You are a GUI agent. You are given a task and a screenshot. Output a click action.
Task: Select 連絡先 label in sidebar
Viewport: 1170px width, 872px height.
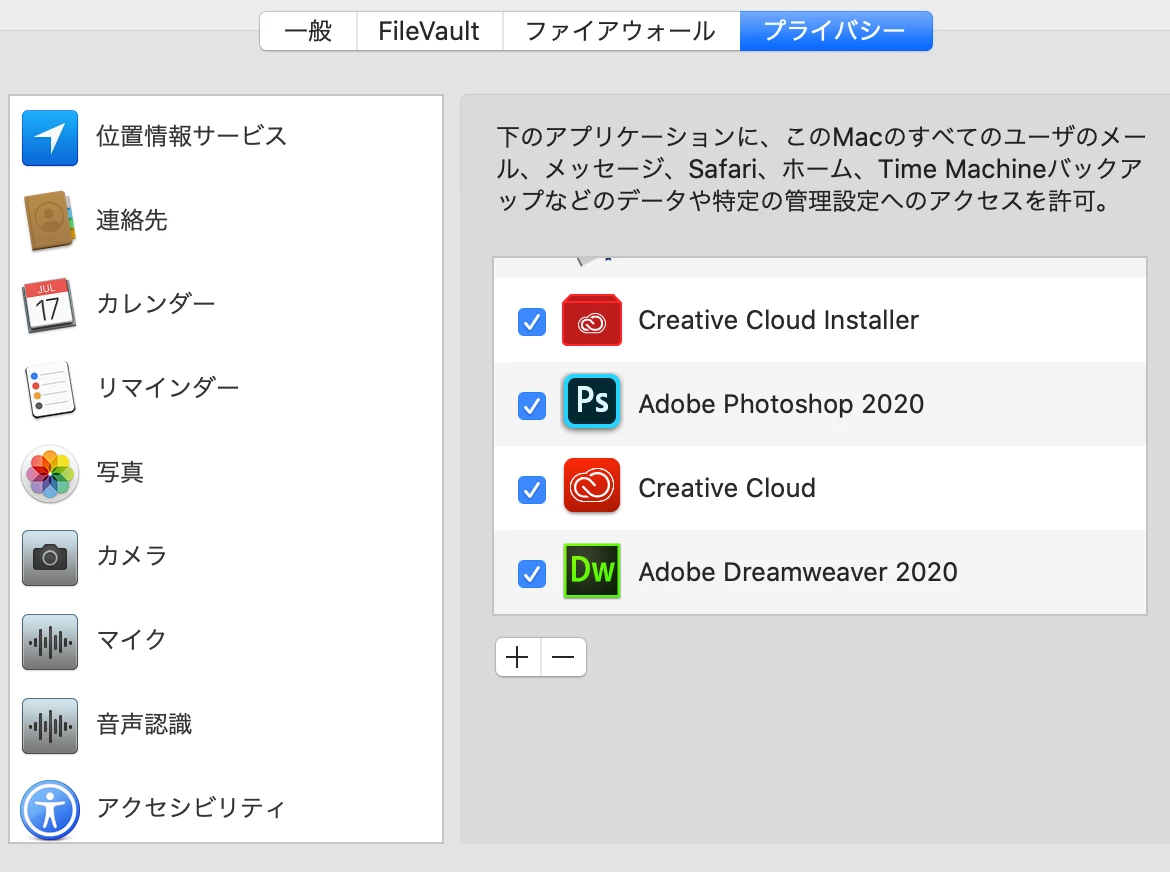click(x=132, y=220)
